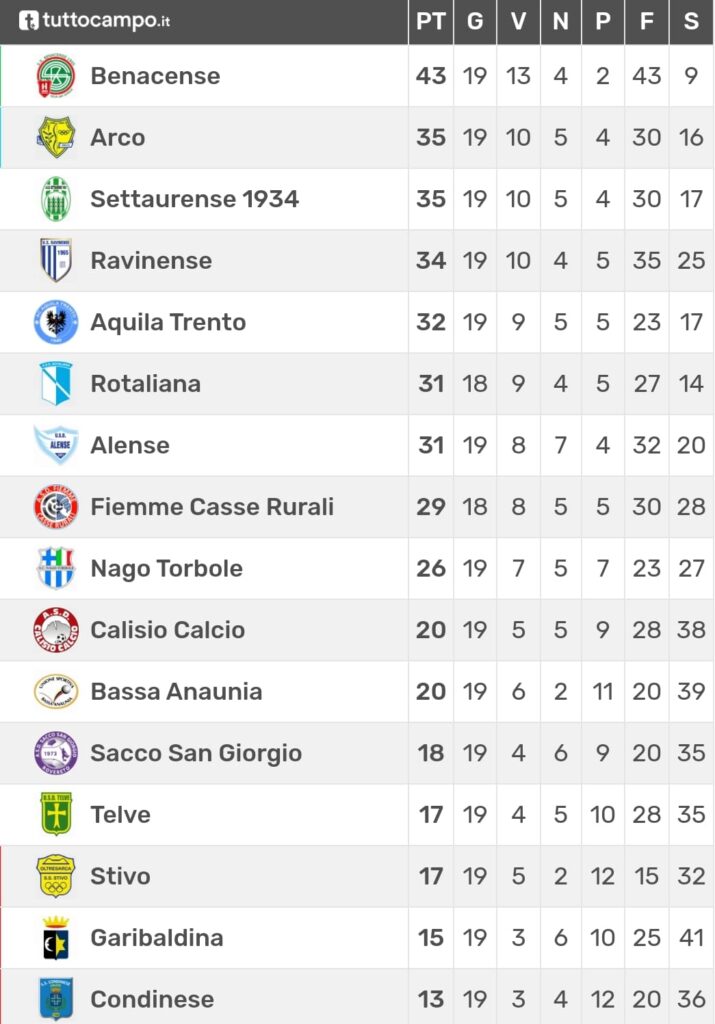Click the Aquila Trento eagle badge
Image resolution: width=715 pixels, height=1024 pixels.
(56, 322)
